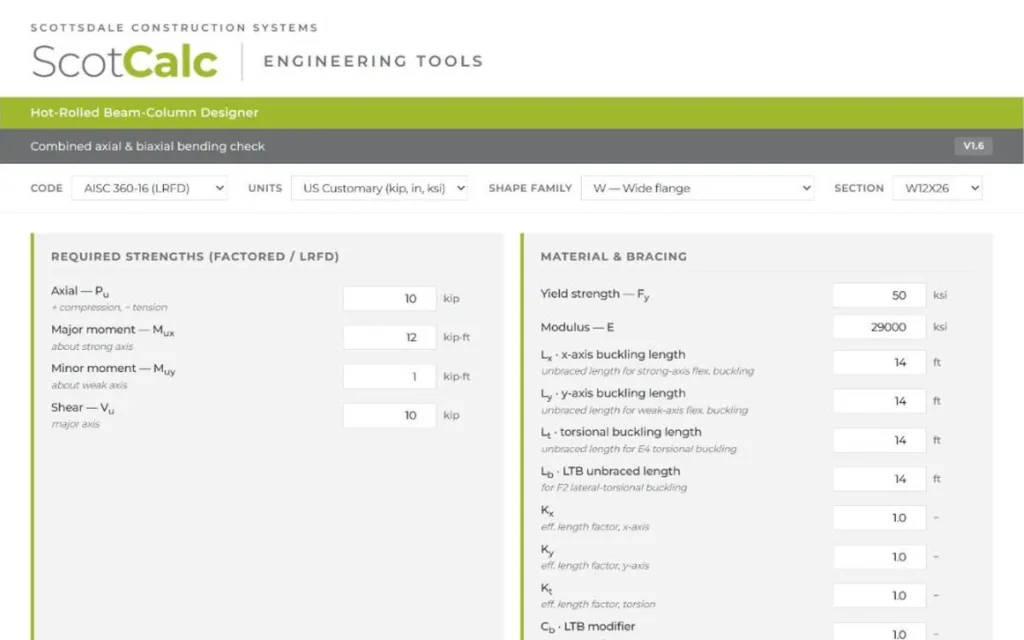The width and height of the screenshot is (1024, 640).
Task: Click the Kx effective length factor field
Action: [x=879, y=518]
